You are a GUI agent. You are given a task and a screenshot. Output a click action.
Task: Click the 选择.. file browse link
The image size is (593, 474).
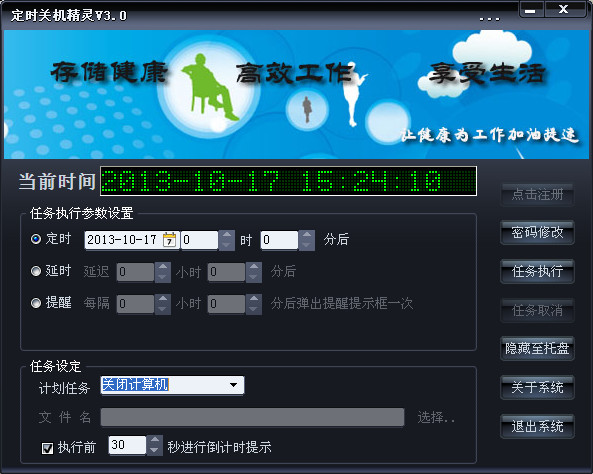tap(436, 418)
